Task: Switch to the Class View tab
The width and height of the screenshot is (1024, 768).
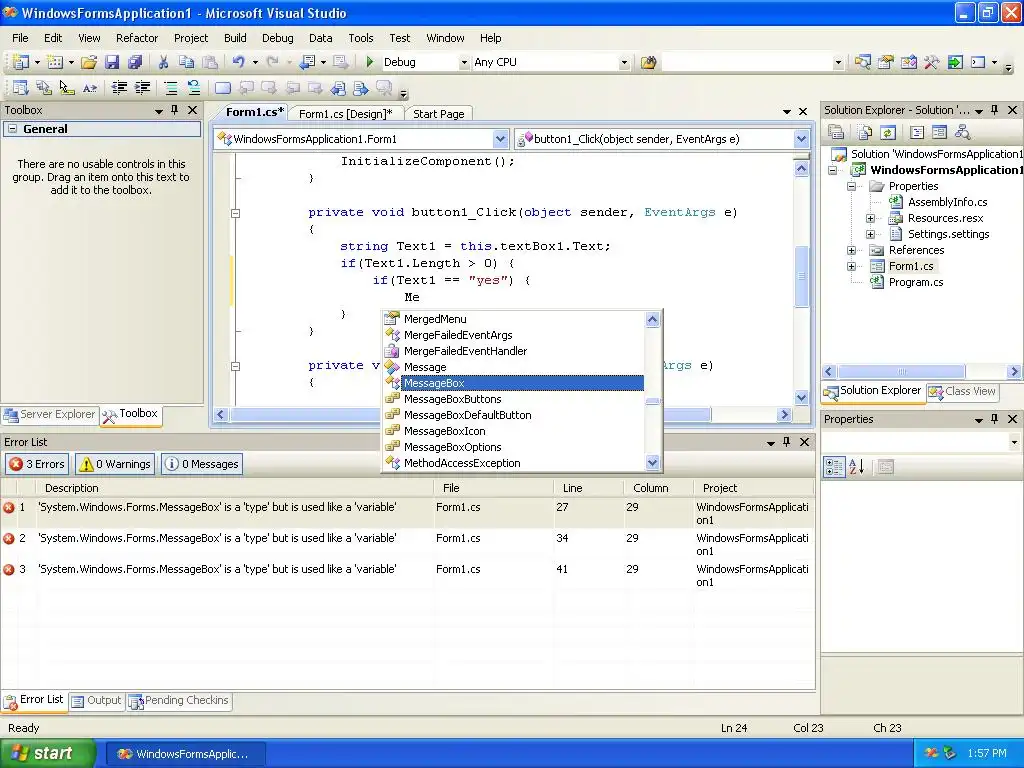Action: pos(962,391)
